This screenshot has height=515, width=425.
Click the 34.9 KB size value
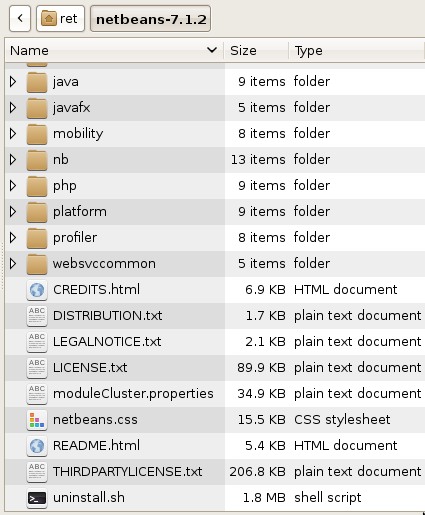click(261, 393)
